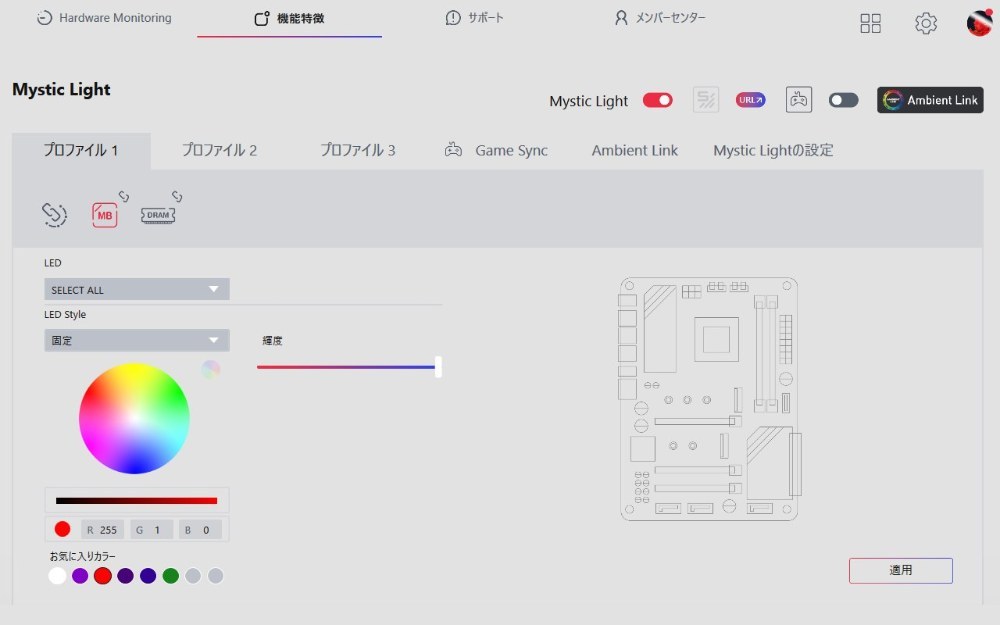The height and width of the screenshot is (625, 1000).
Task: Click the red color intensity bar
Action: click(136, 501)
